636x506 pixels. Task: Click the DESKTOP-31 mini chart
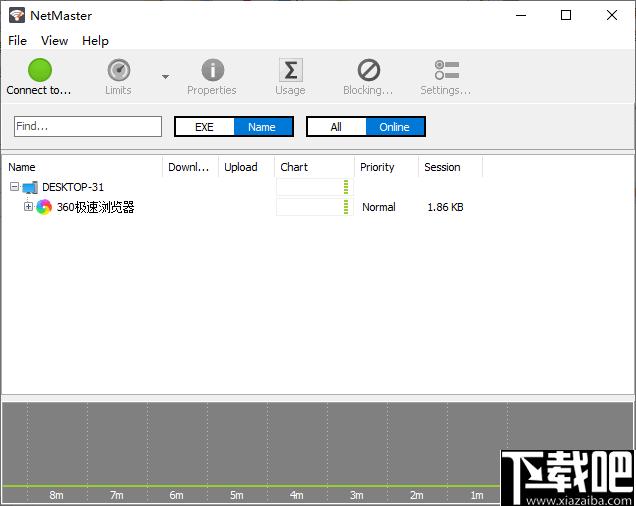(315, 187)
